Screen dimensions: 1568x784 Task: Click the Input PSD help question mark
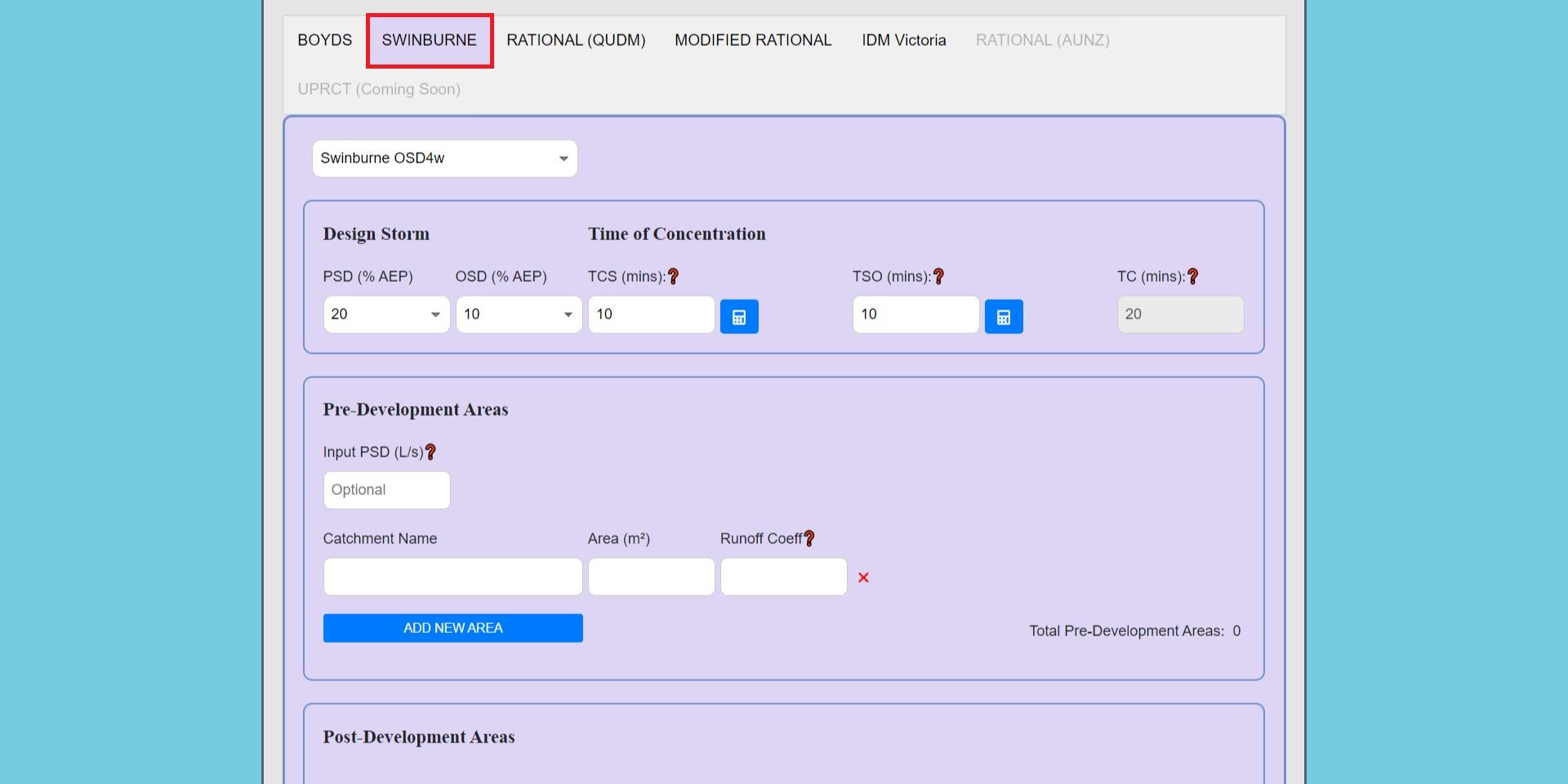(430, 452)
